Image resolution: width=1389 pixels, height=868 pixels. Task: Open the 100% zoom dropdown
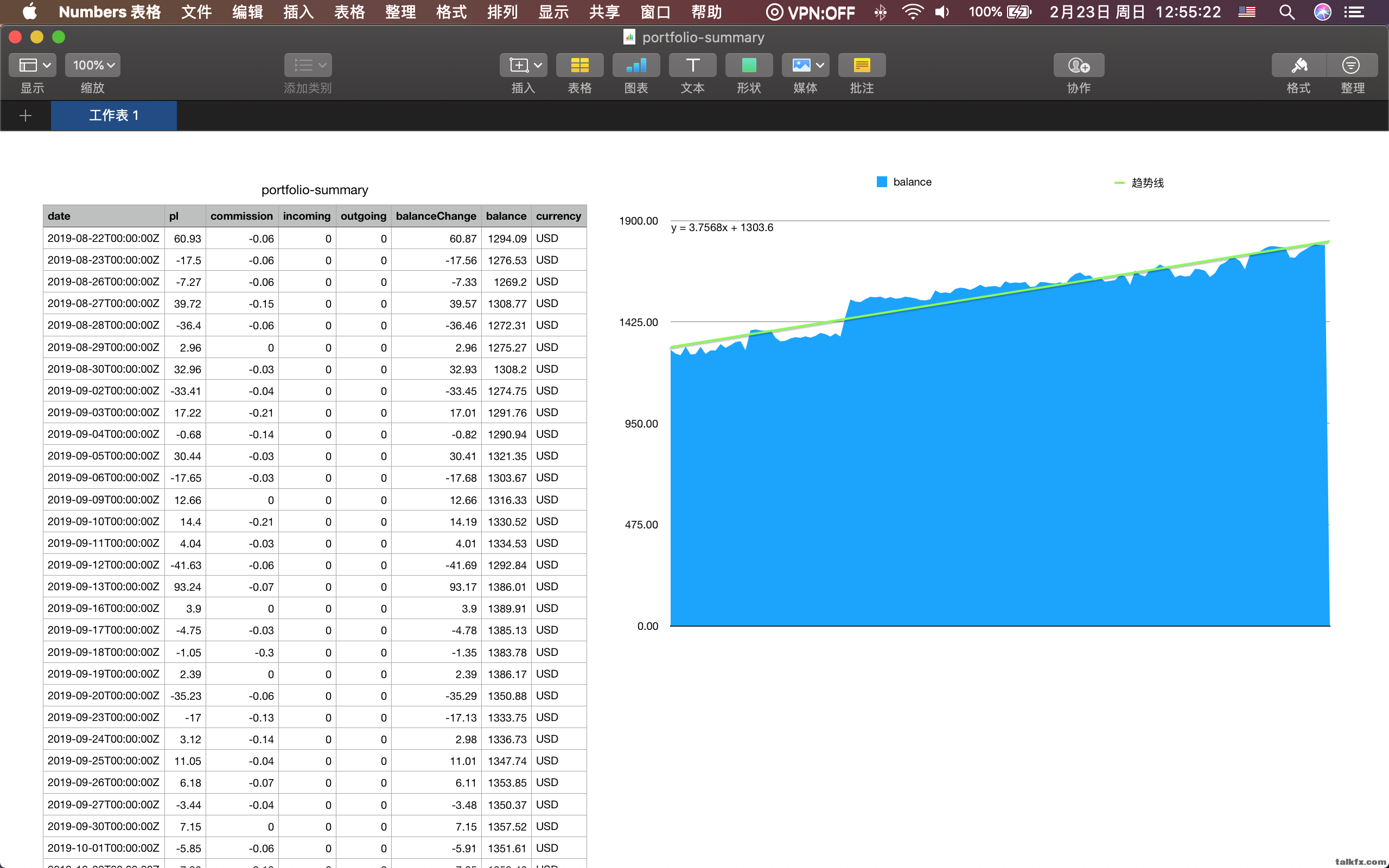pos(93,66)
